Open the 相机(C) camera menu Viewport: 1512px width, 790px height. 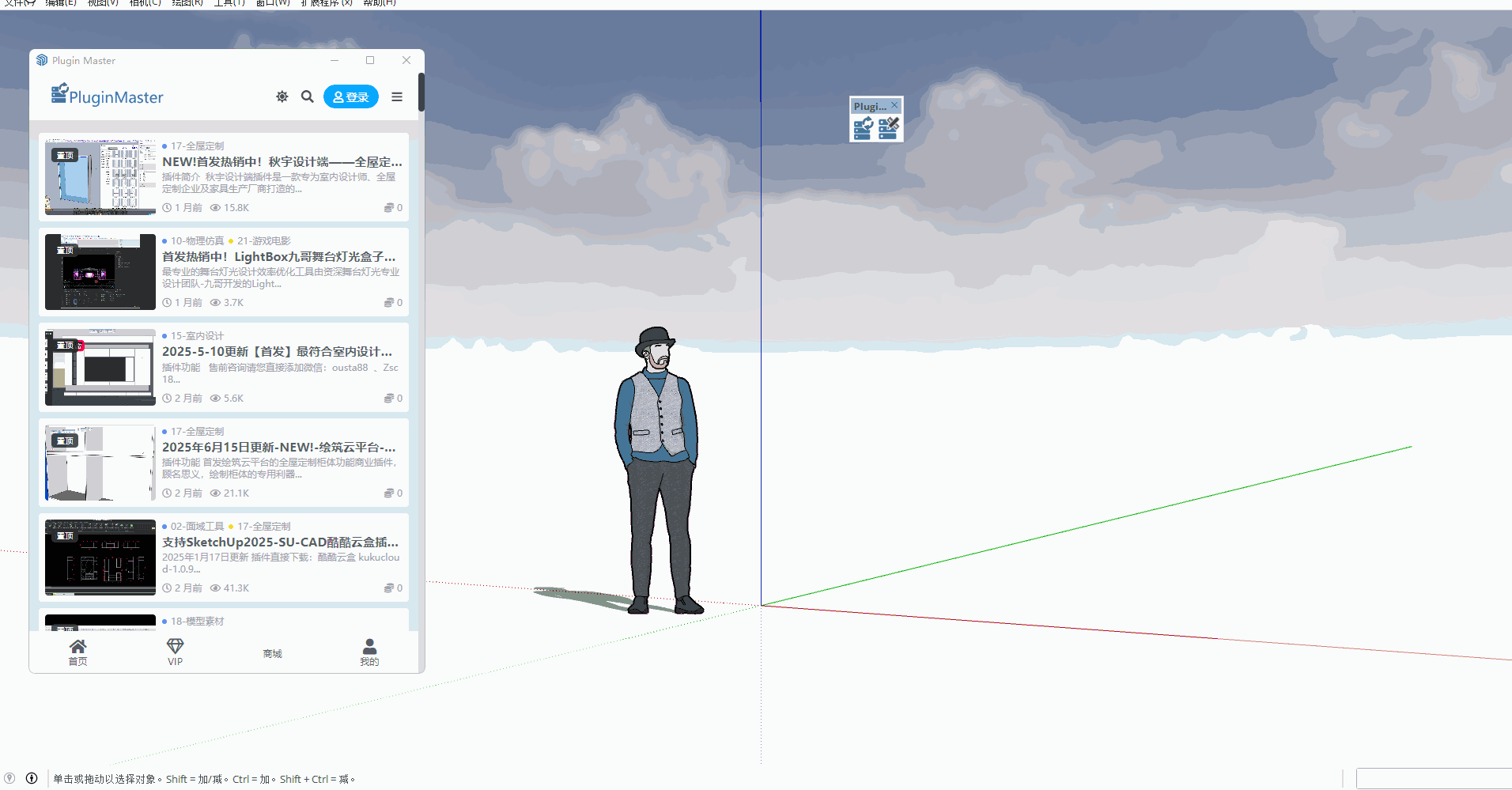point(146,3)
